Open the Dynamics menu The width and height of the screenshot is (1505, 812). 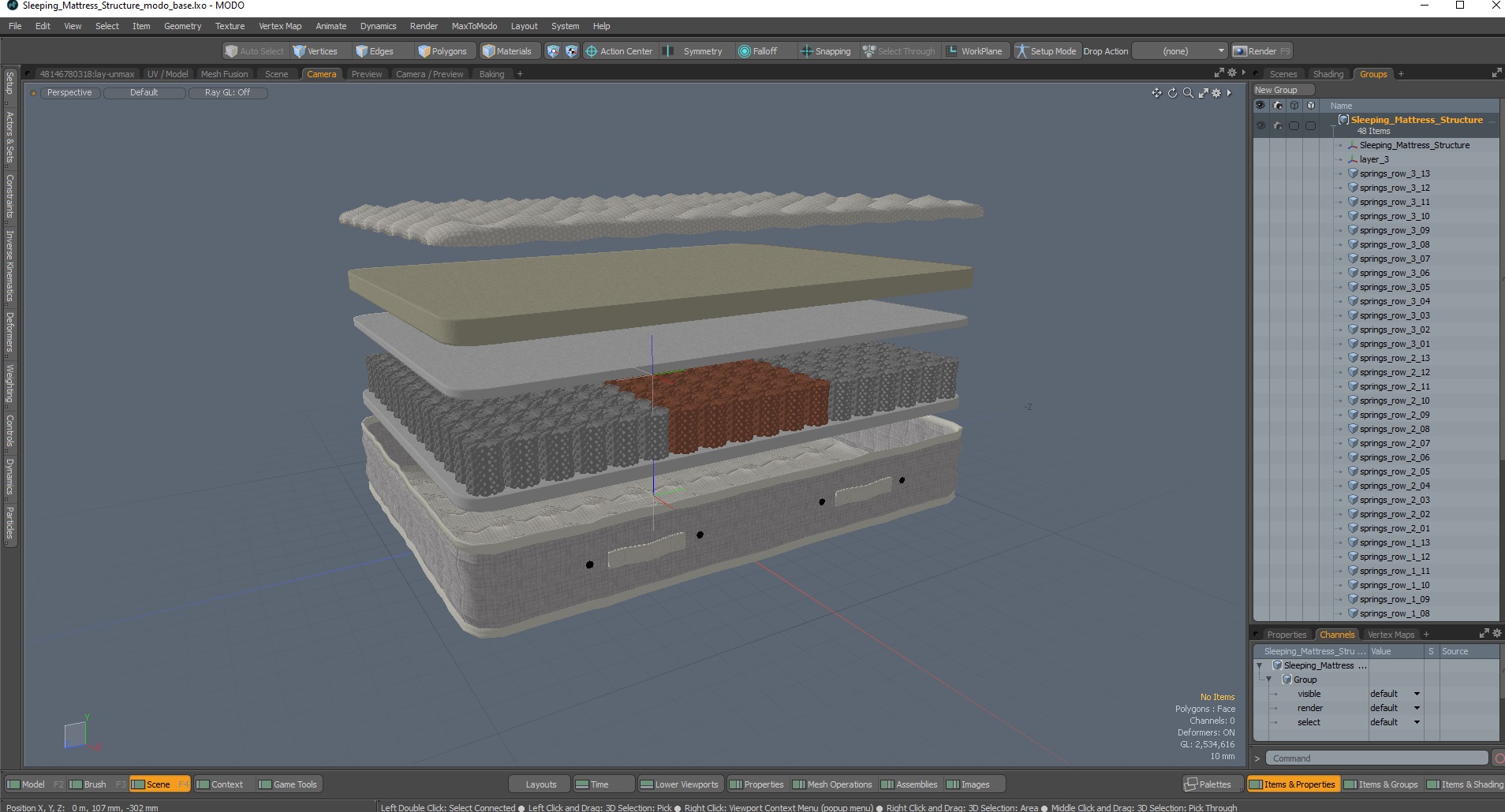coord(378,26)
